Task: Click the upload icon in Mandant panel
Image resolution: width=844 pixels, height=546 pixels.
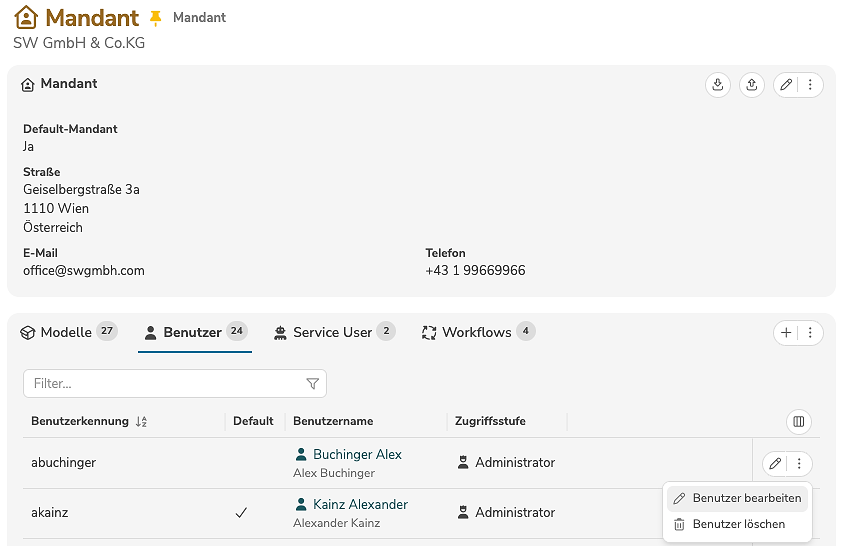Action: coord(752,85)
